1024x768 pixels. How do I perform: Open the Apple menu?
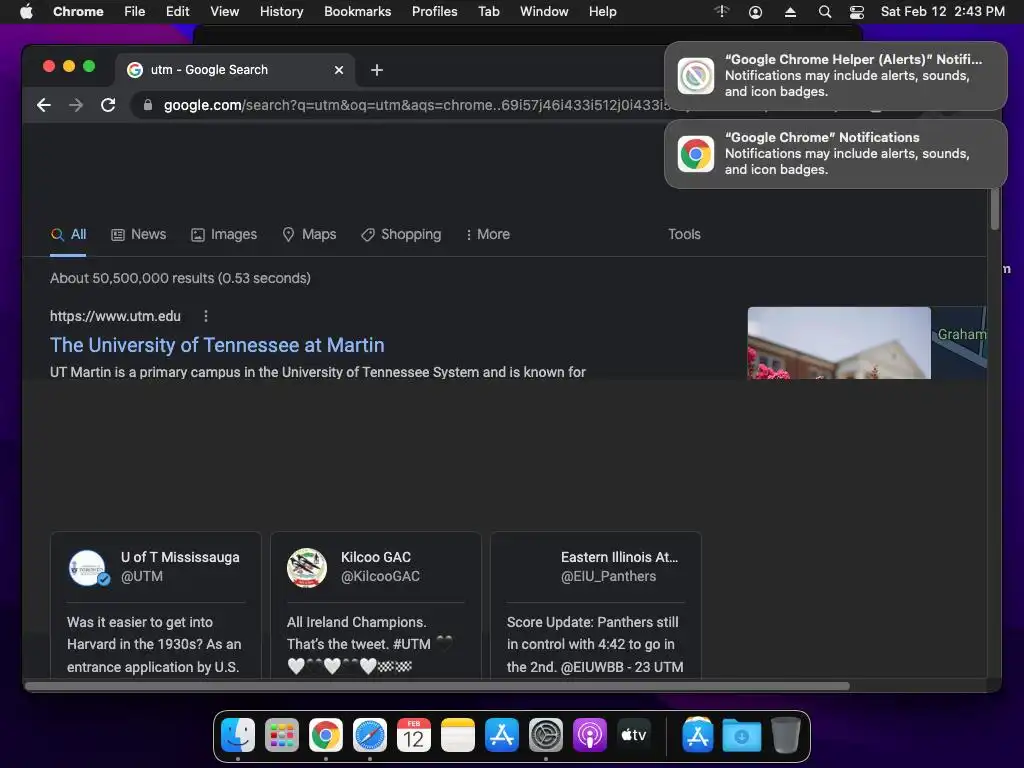[x=26, y=11]
